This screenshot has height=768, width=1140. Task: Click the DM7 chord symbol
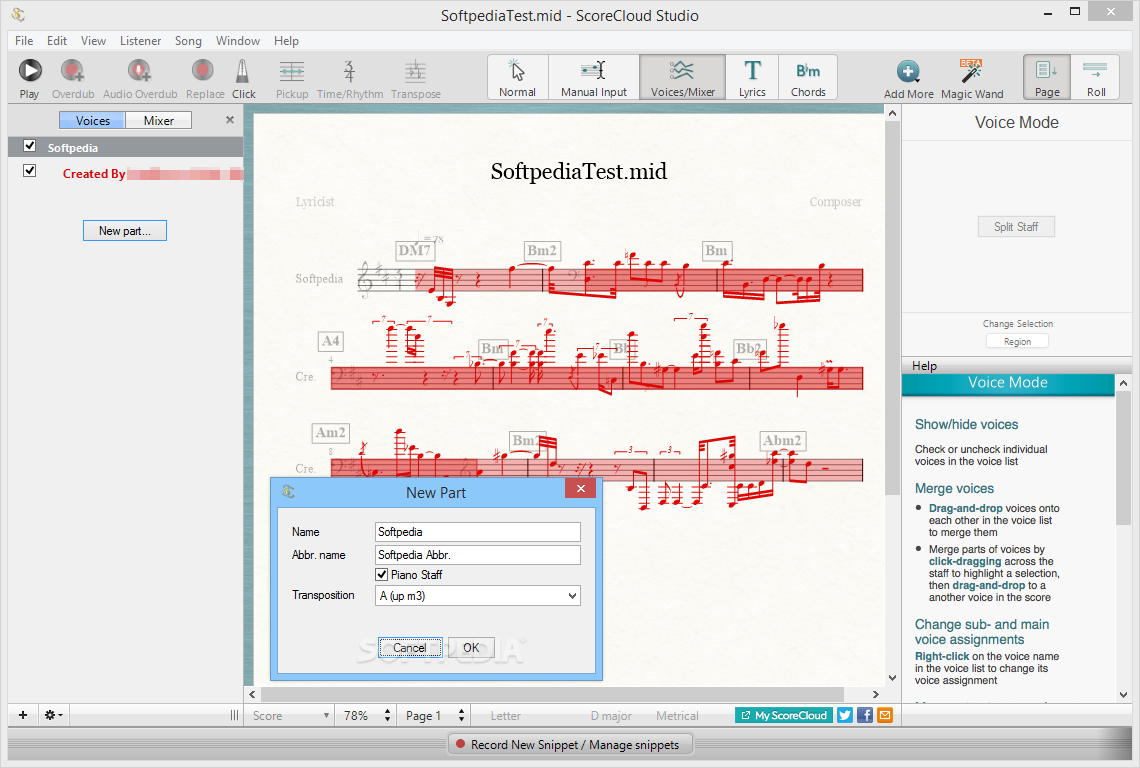414,250
